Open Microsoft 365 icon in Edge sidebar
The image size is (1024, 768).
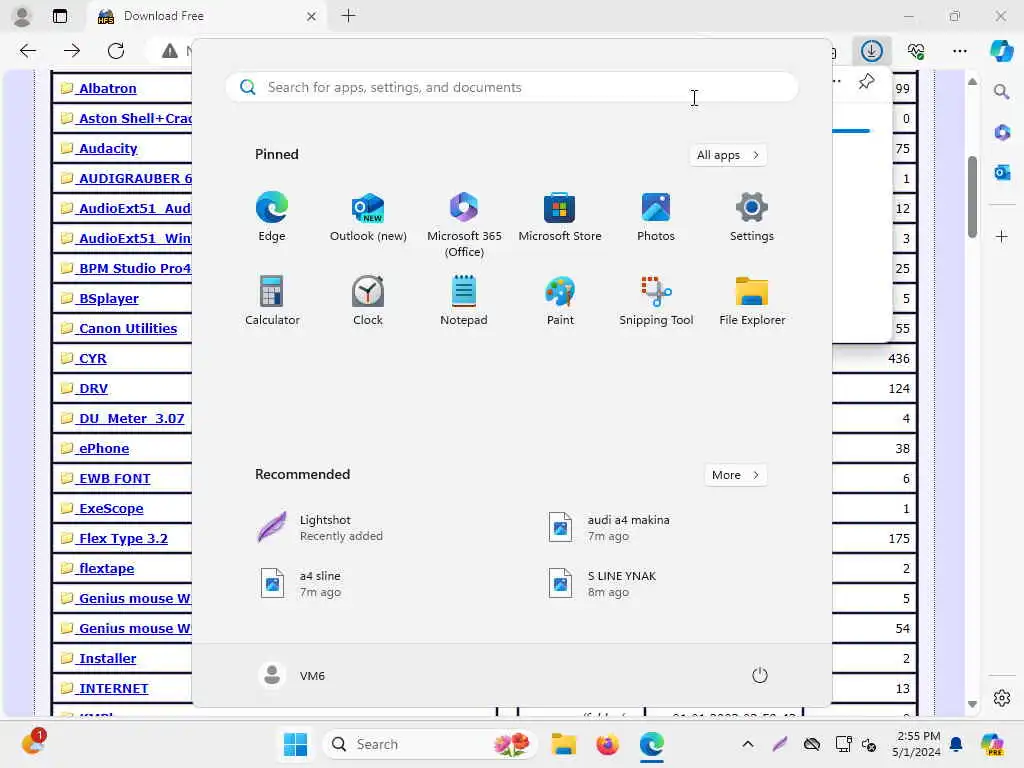1002,133
